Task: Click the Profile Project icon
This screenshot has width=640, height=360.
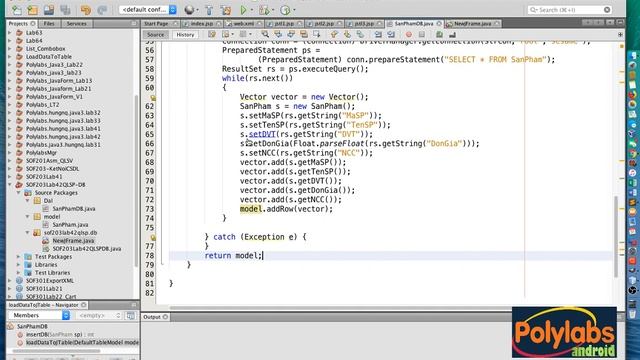Action: 285,9
